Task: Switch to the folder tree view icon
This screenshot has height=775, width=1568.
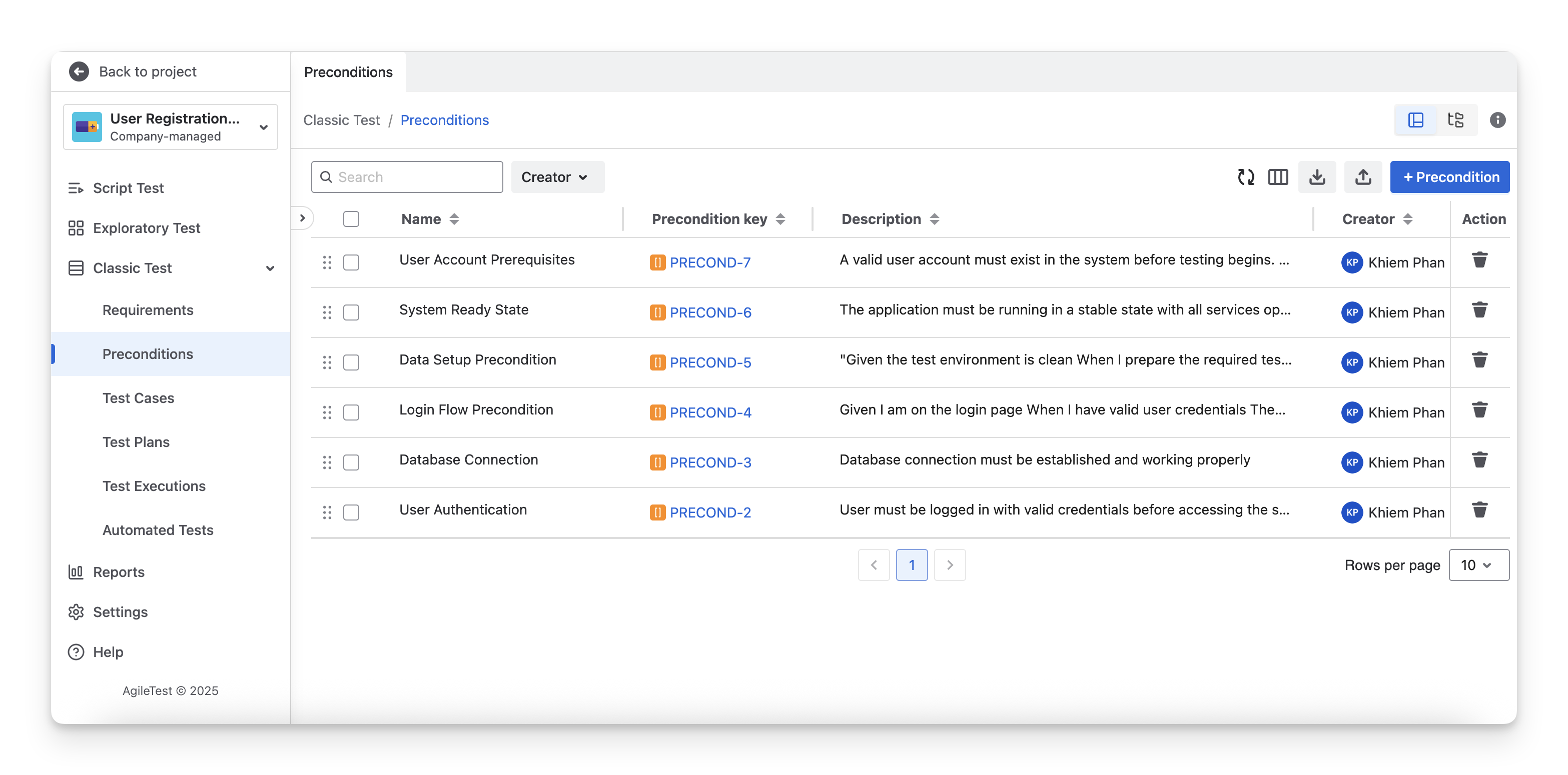Action: [x=1455, y=120]
